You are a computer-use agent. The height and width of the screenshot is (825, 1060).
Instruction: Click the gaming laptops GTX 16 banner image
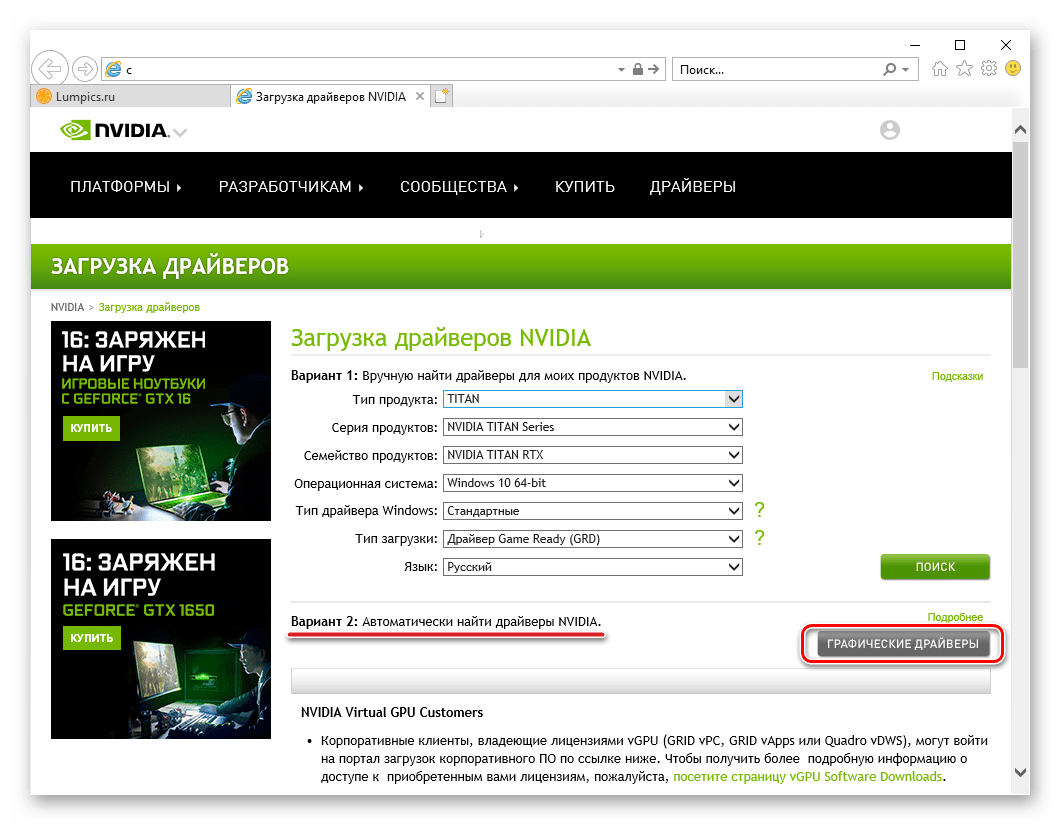tap(161, 421)
